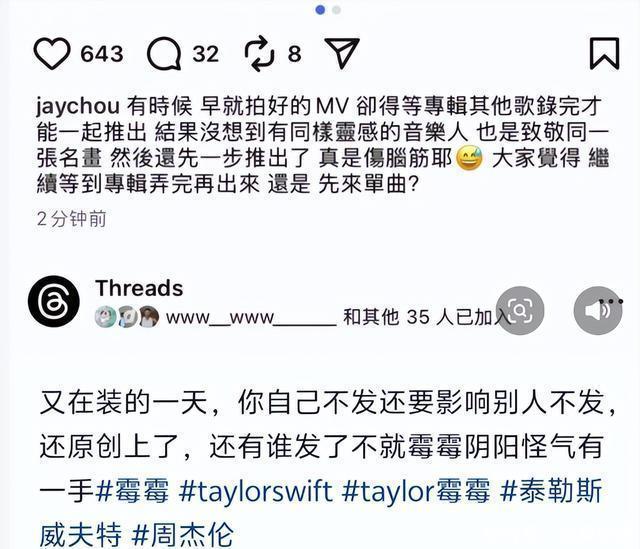Switch to second carousel page dot
The height and width of the screenshot is (549, 640).
336,10
